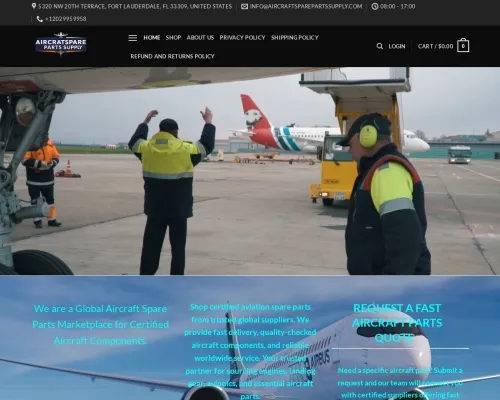Image resolution: width=500 pixels, height=400 pixels.
Task: Open the Shop menu item
Action: [x=173, y=38]
